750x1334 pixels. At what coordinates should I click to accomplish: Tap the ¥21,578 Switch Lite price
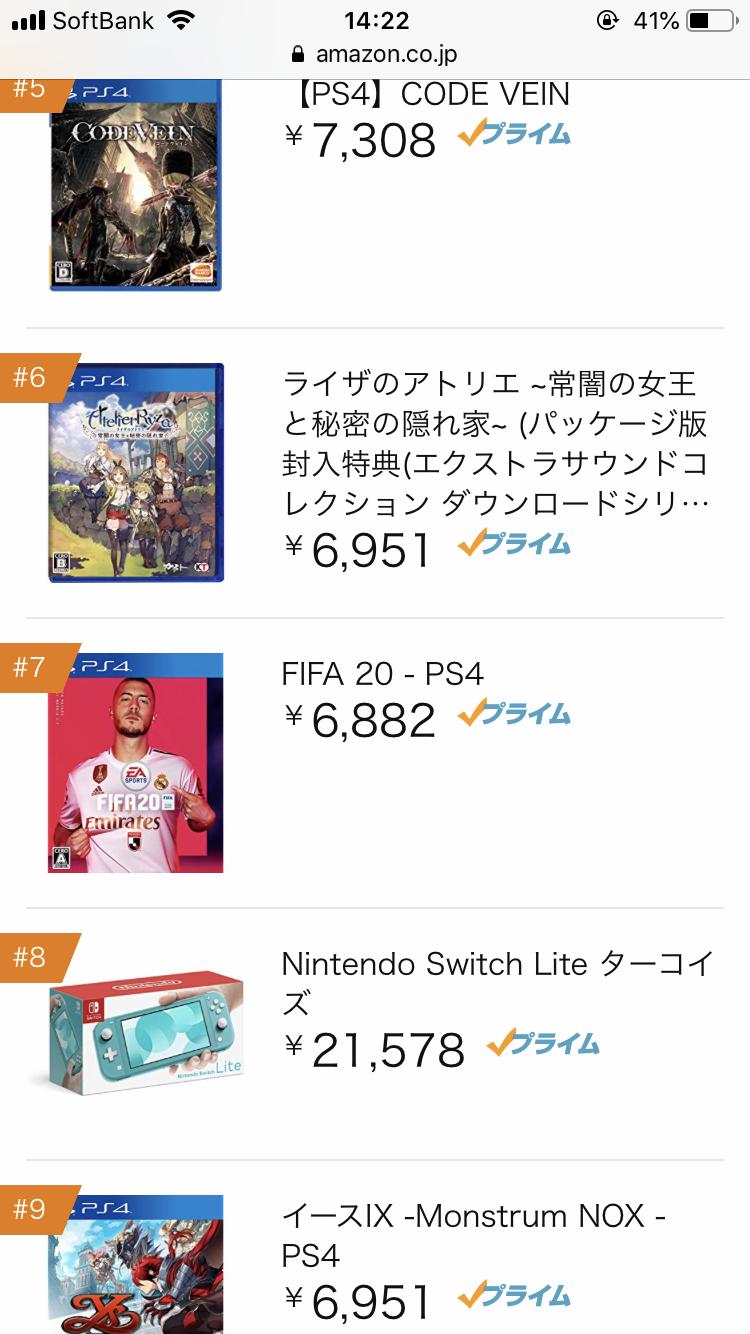coord(375,1048)
